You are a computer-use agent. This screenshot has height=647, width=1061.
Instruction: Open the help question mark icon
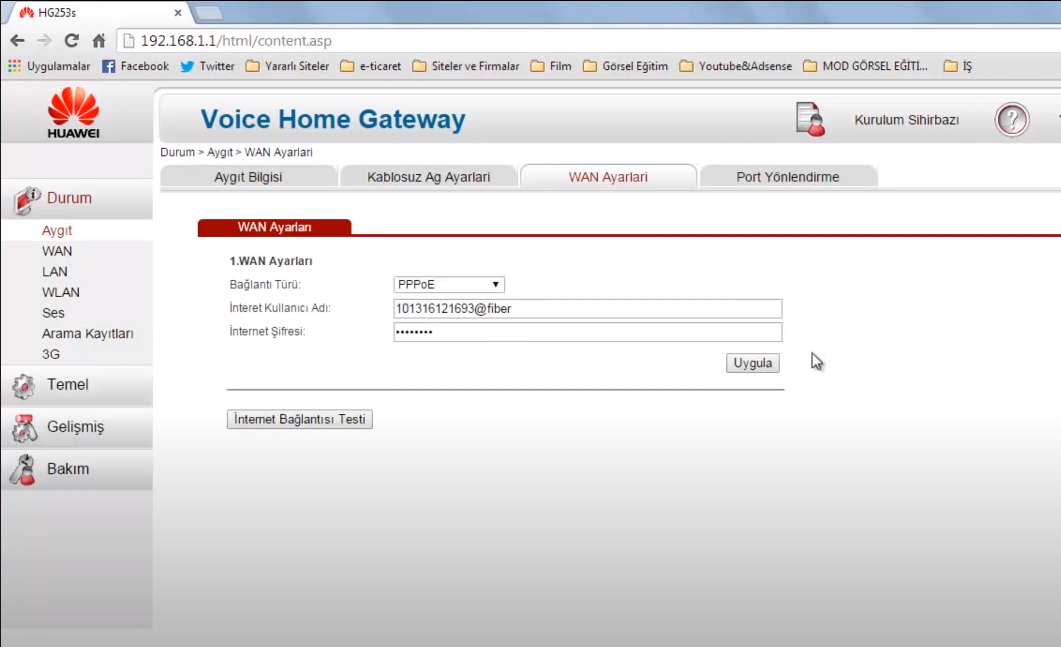[x=1012, y=120]
